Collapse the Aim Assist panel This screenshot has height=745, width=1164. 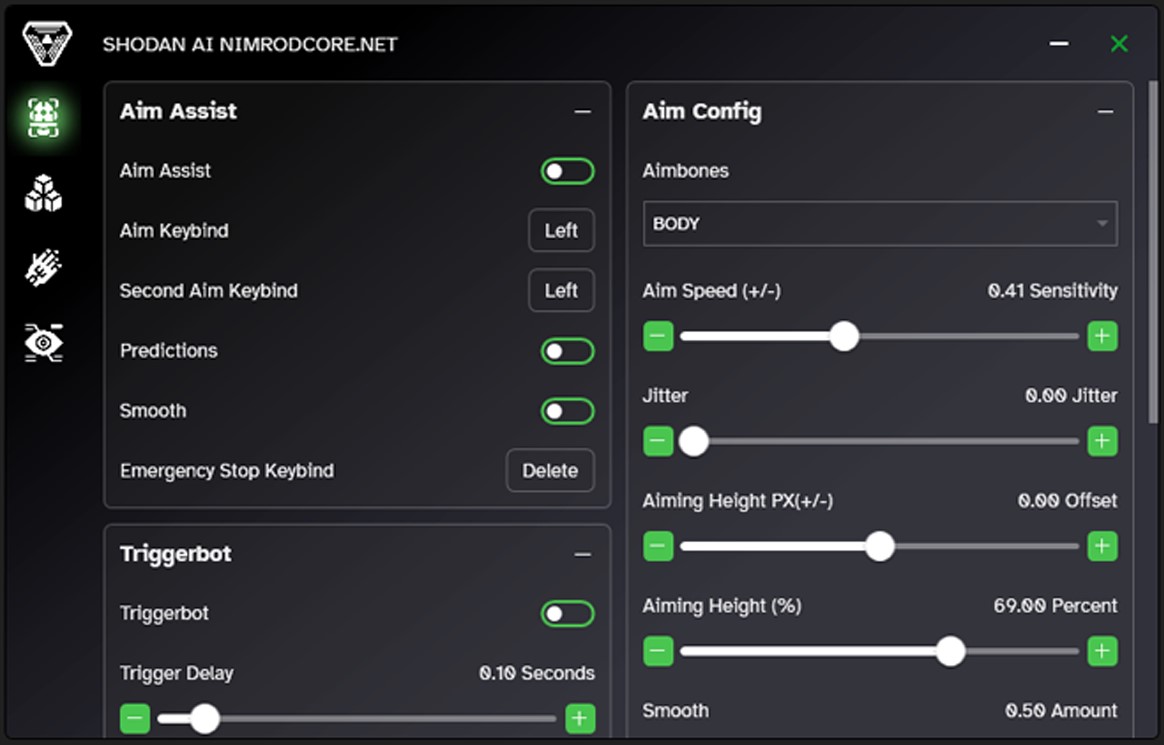[x=582, y=112]
